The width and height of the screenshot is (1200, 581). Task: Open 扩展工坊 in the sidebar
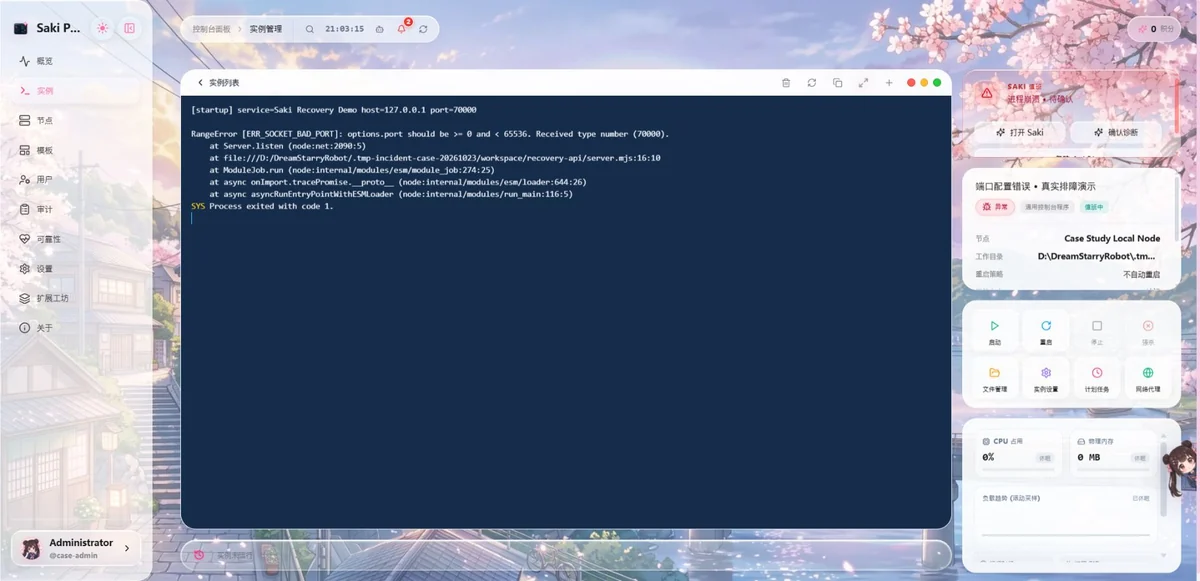[x=76, y=298]
